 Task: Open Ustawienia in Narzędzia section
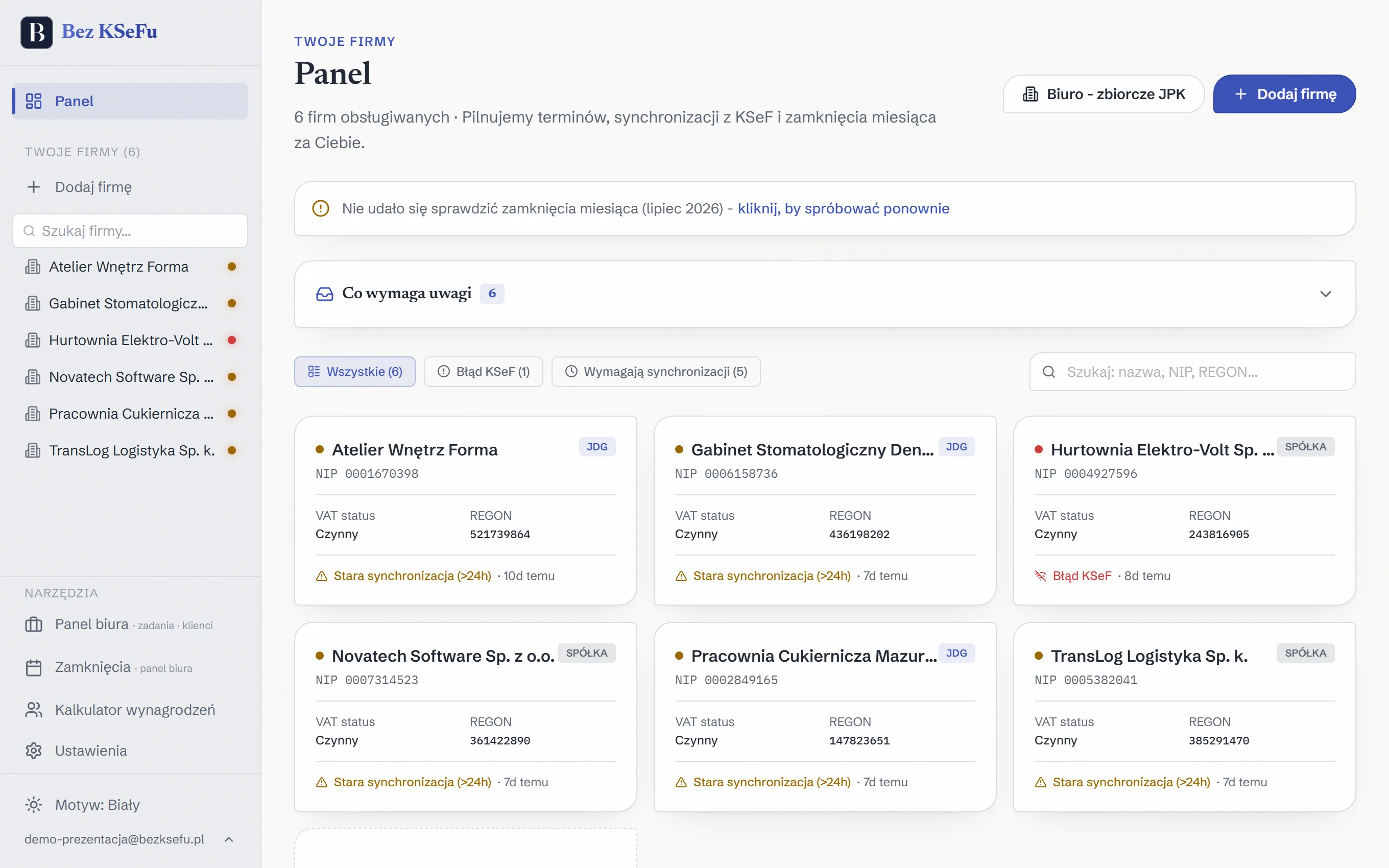tap(130, 751)
